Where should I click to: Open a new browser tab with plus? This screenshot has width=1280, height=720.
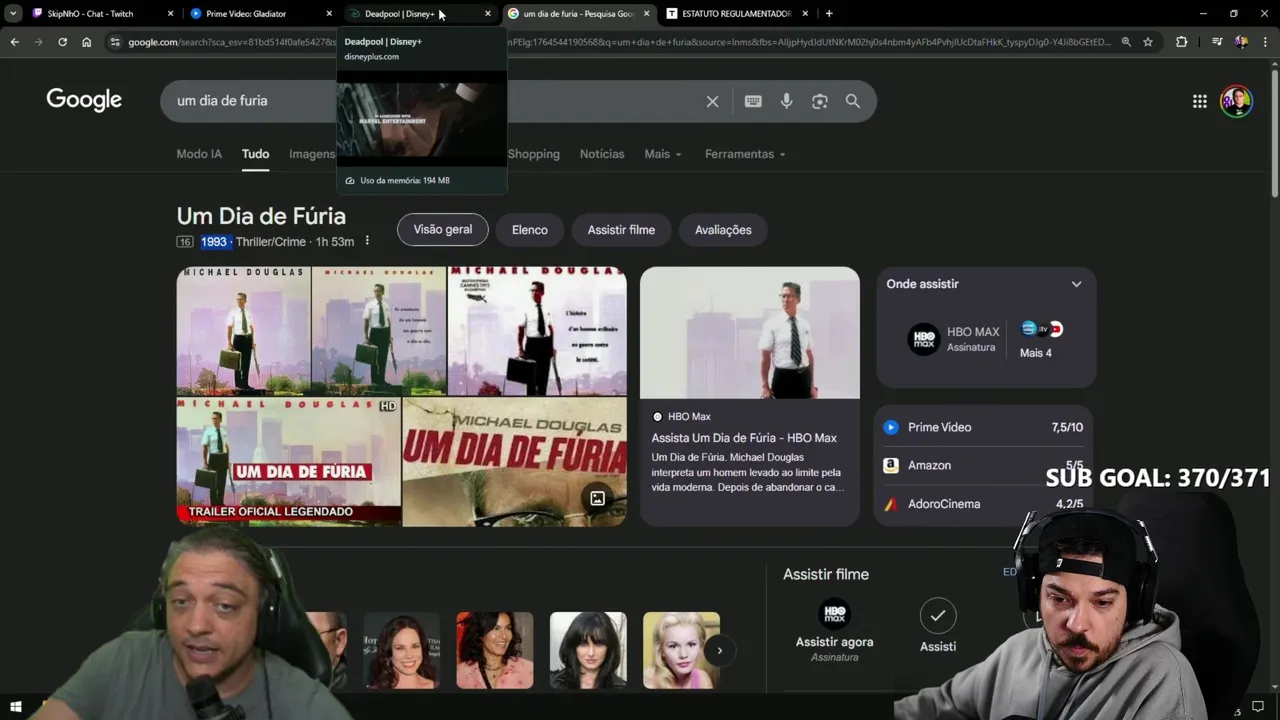[x=829, y=14]
